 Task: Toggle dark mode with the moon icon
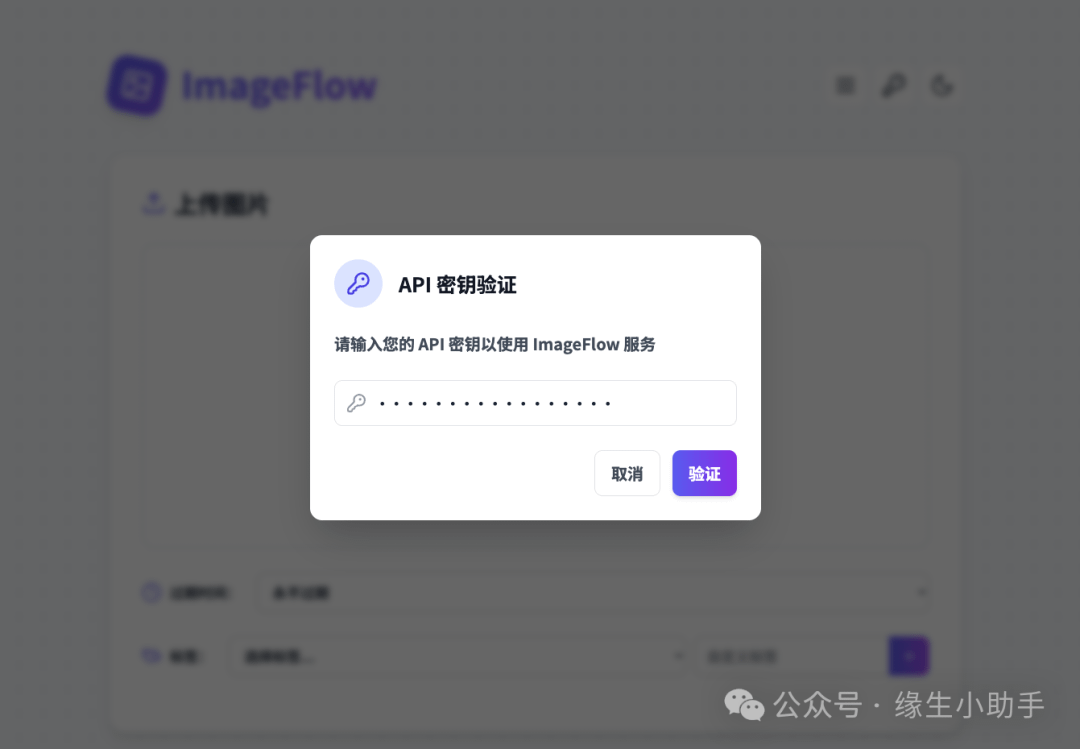(942, 85)
